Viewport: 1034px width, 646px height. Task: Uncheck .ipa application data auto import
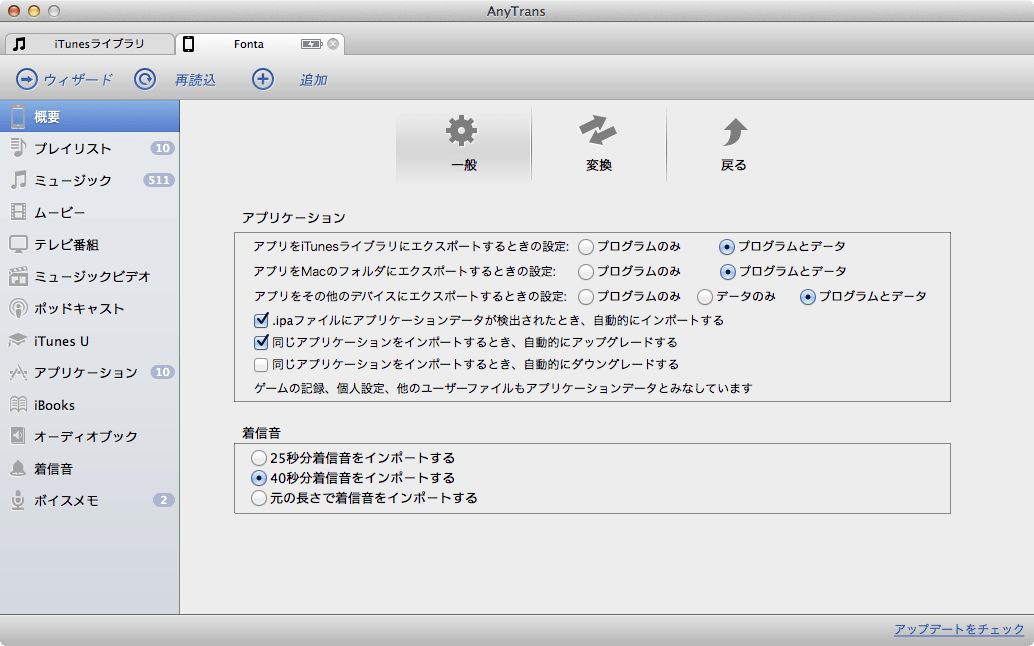(261, 321)
